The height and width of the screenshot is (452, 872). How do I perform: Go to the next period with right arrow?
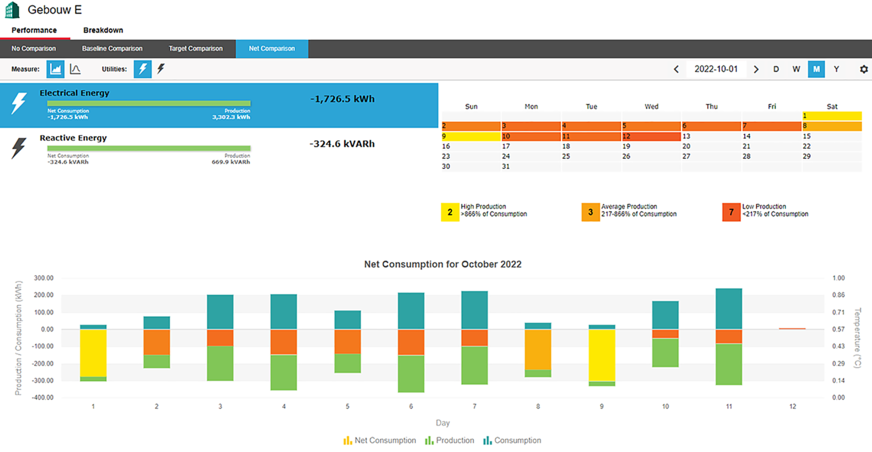point(756,70)
